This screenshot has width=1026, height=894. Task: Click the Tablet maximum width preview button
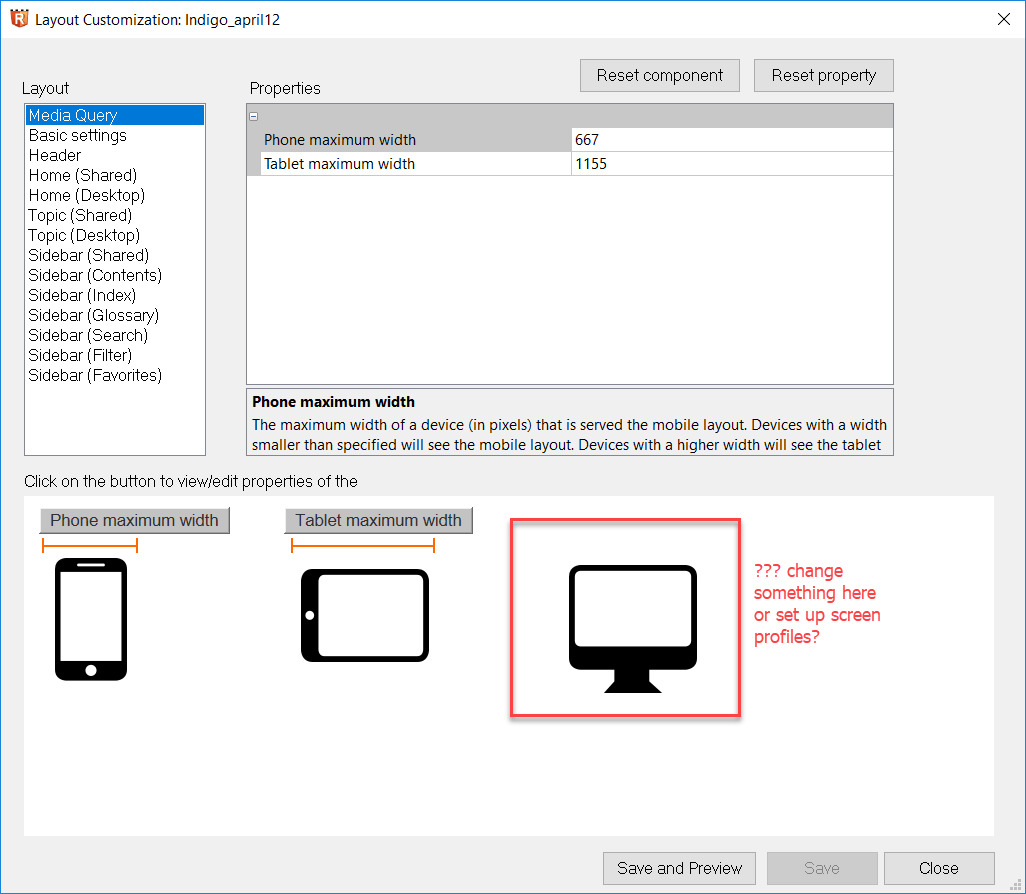tap(378, 520)
